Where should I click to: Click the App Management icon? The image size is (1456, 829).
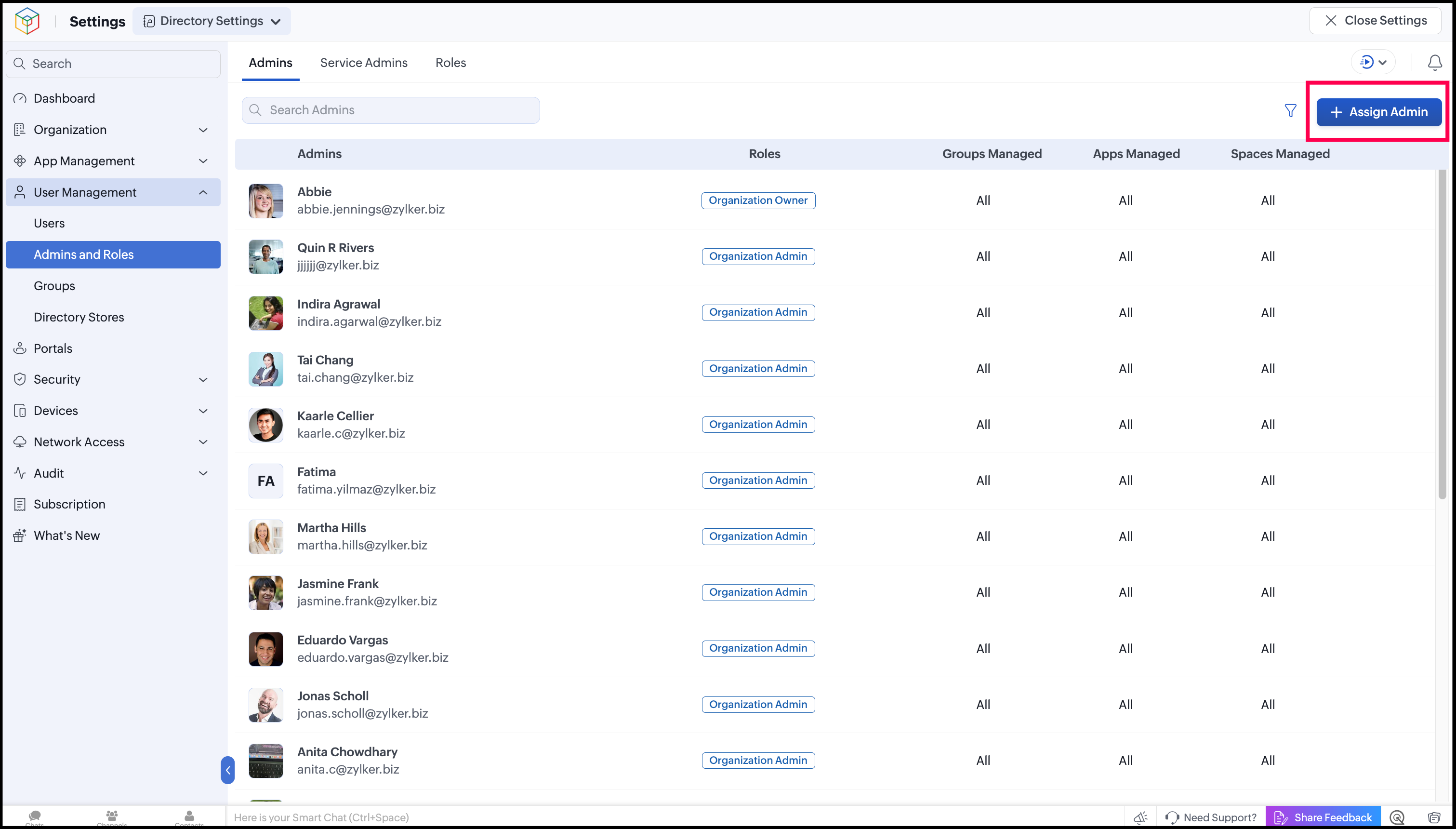(20, 161)
